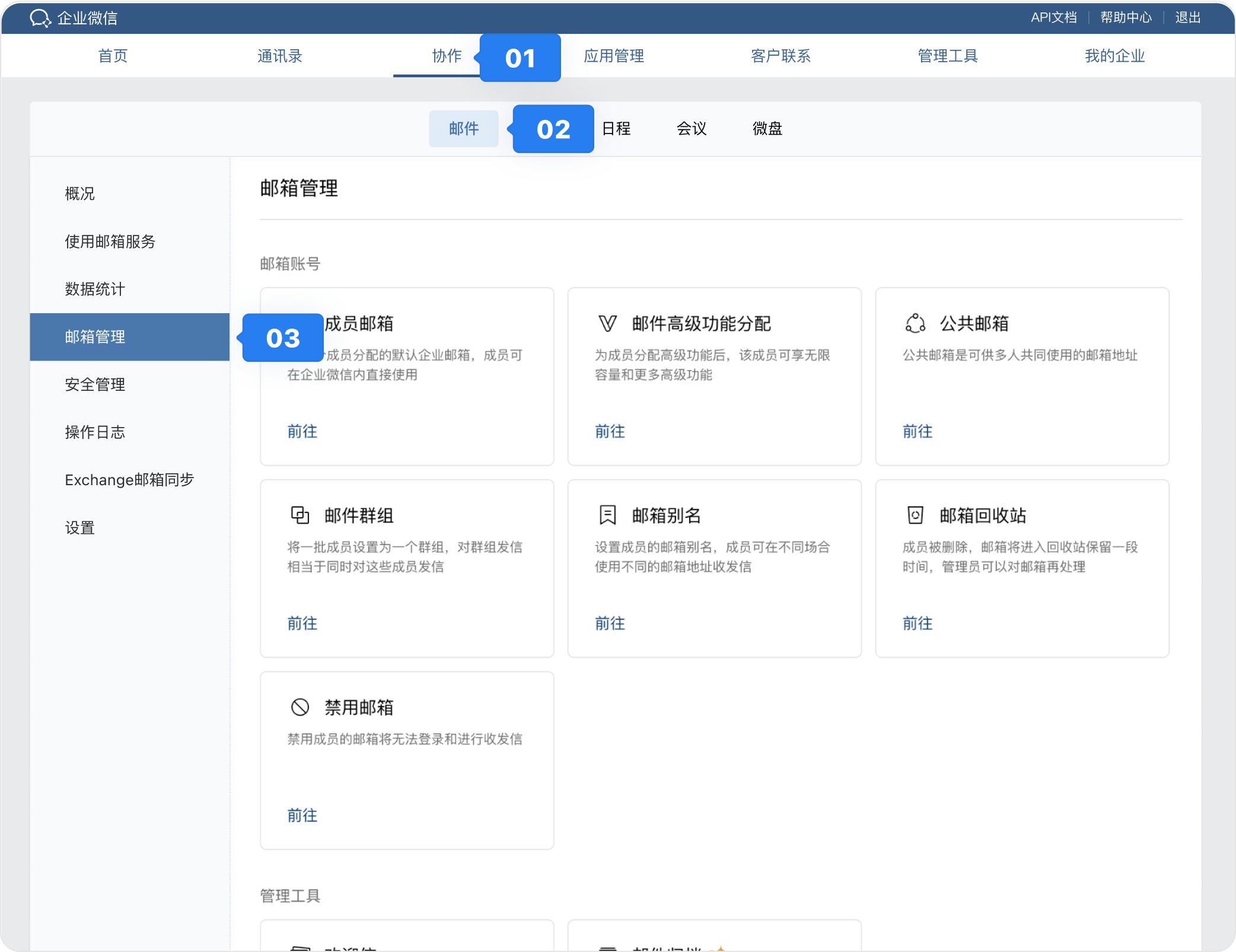Open the 帮助中心 link
The height and width of the screenshot is (952, 1236).
pyautogui.click(x=1126, y=17)
